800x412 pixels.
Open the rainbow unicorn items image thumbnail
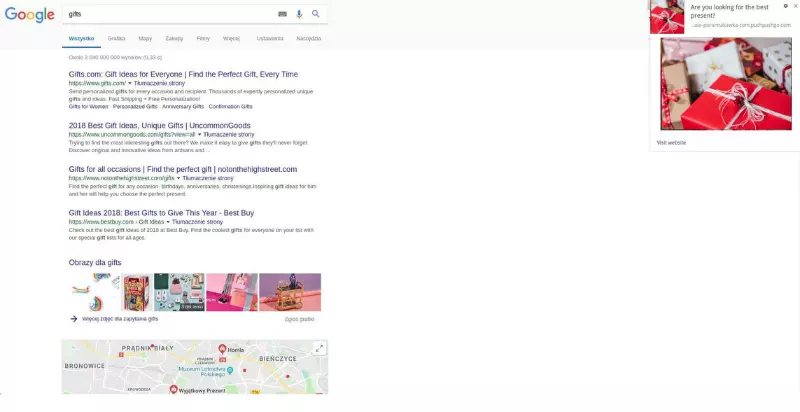click(94, 292)
